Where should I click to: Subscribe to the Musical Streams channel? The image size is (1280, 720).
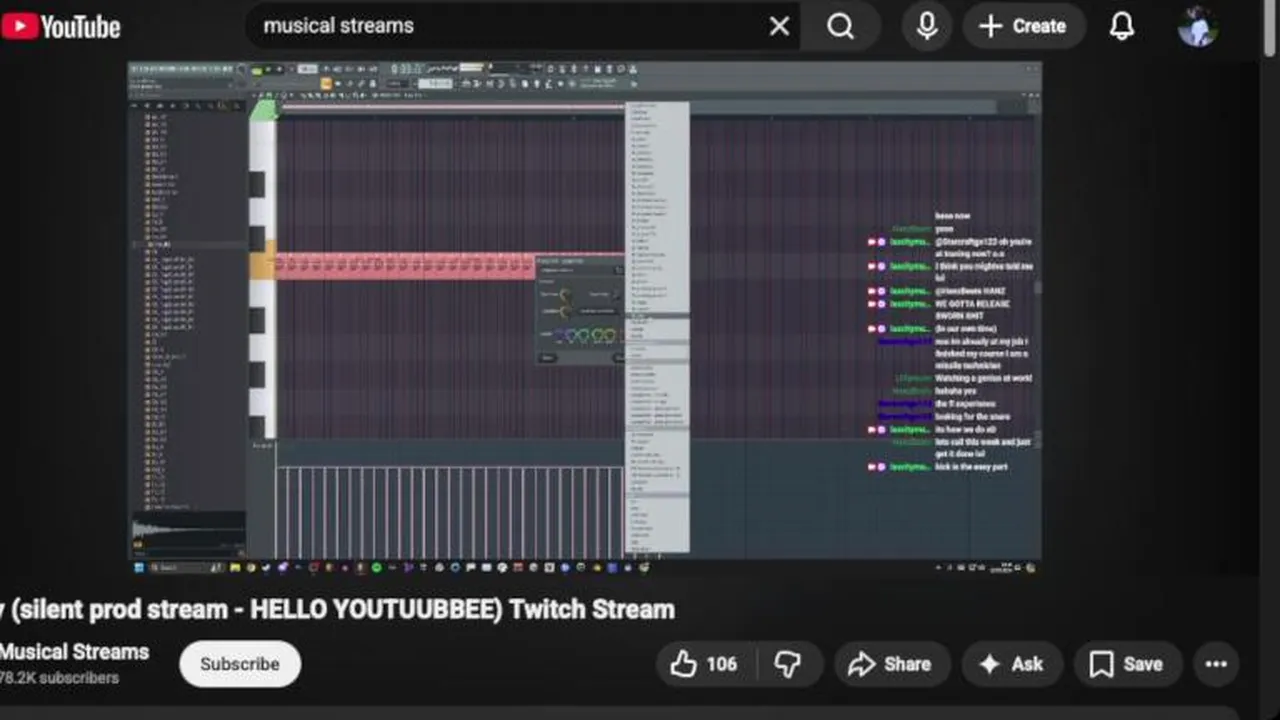point(240,664)
